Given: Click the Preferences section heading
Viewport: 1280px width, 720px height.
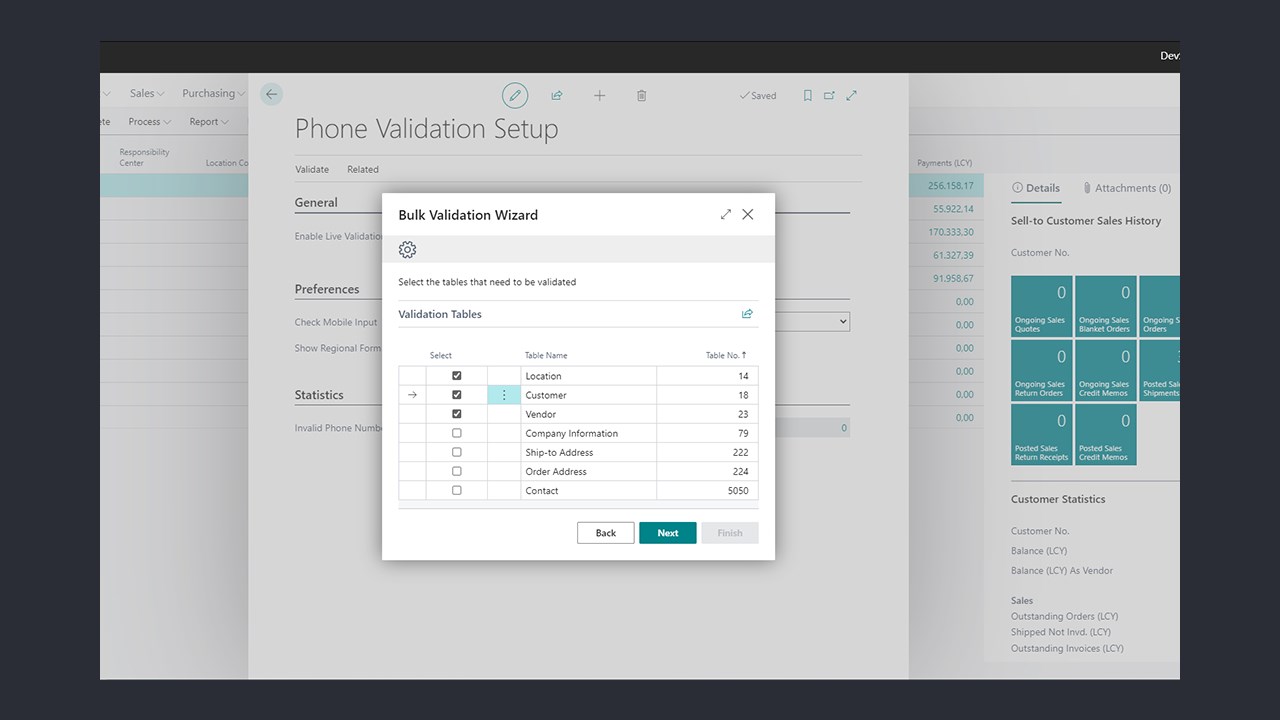Looking at the screenshot, I should [327, 289].
